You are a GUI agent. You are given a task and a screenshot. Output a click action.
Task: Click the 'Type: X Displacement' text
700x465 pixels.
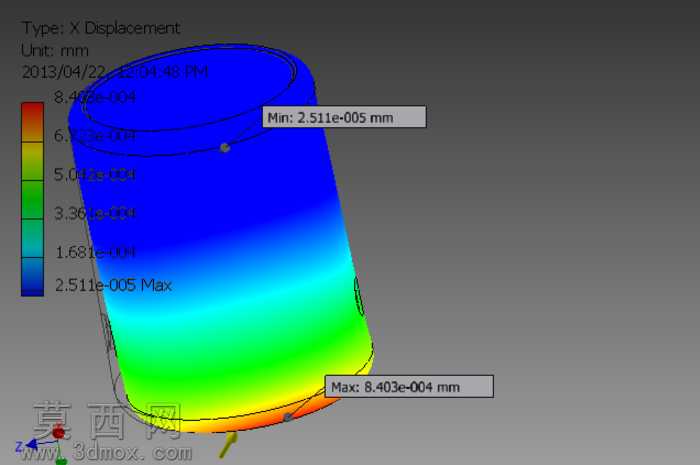point(101,28)
